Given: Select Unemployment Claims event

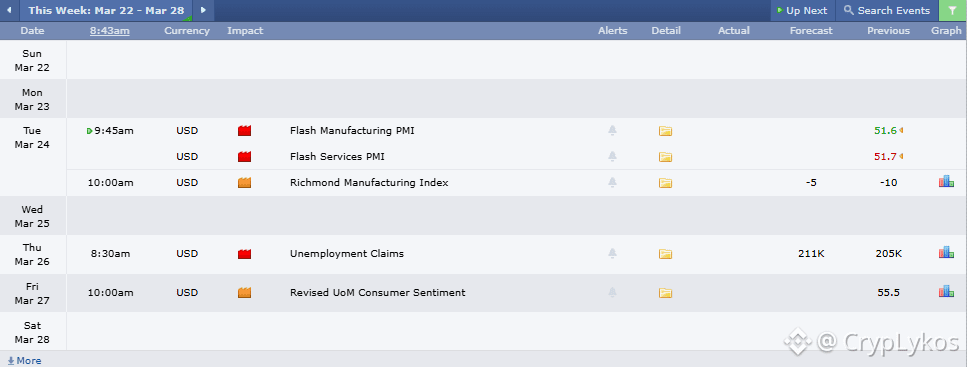Looking at the screenshot, I should pos(347,254).
